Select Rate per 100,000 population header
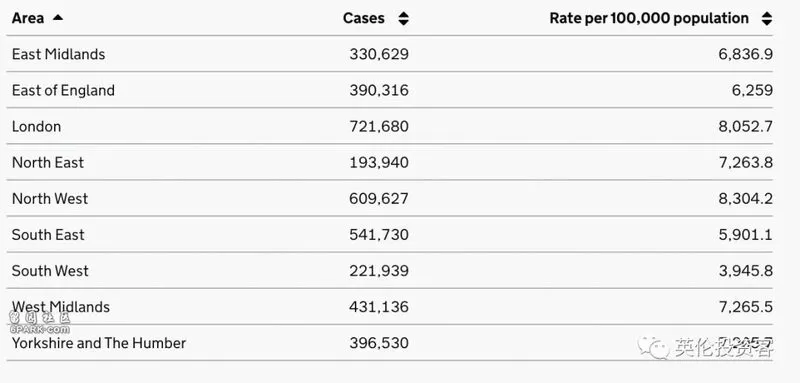Image resolution: width=800 pixels, height=383 pixels. point(649,18)
